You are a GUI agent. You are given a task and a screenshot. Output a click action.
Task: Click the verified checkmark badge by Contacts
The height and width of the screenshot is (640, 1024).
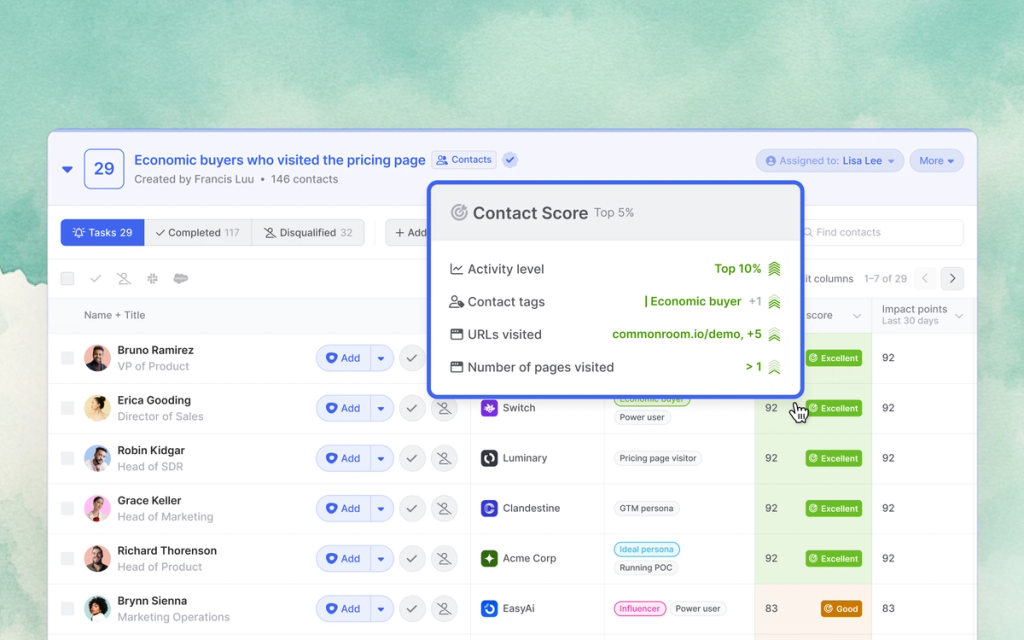coord(510,159)
